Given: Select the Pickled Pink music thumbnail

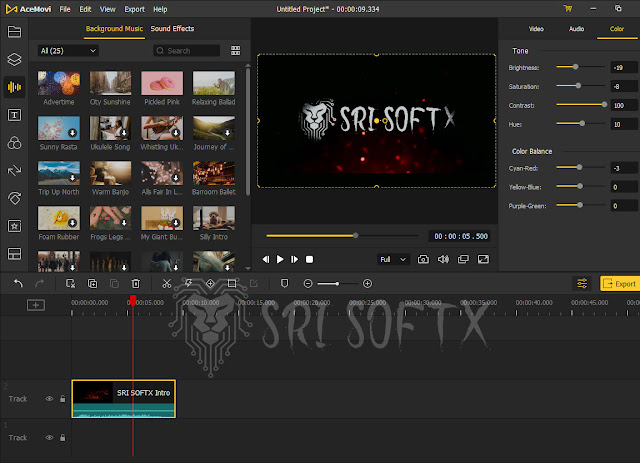Looking at the screenshot, I should click(x=162, y=83).
